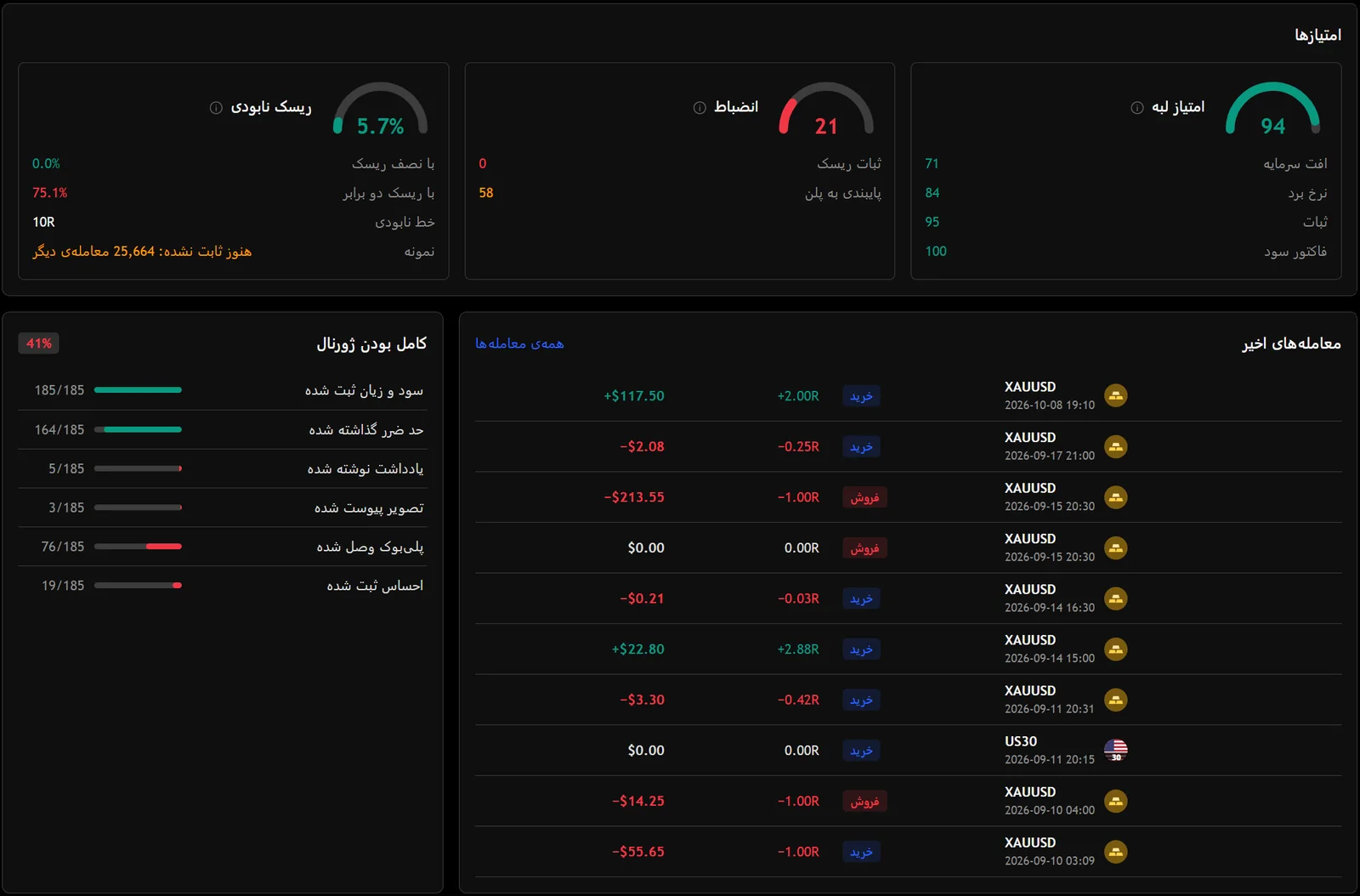Click gold icon of XAUUSD 2026-09-11 20:31 trade
Screen dimensions: 1360x896
click(x=1115, y=700)
